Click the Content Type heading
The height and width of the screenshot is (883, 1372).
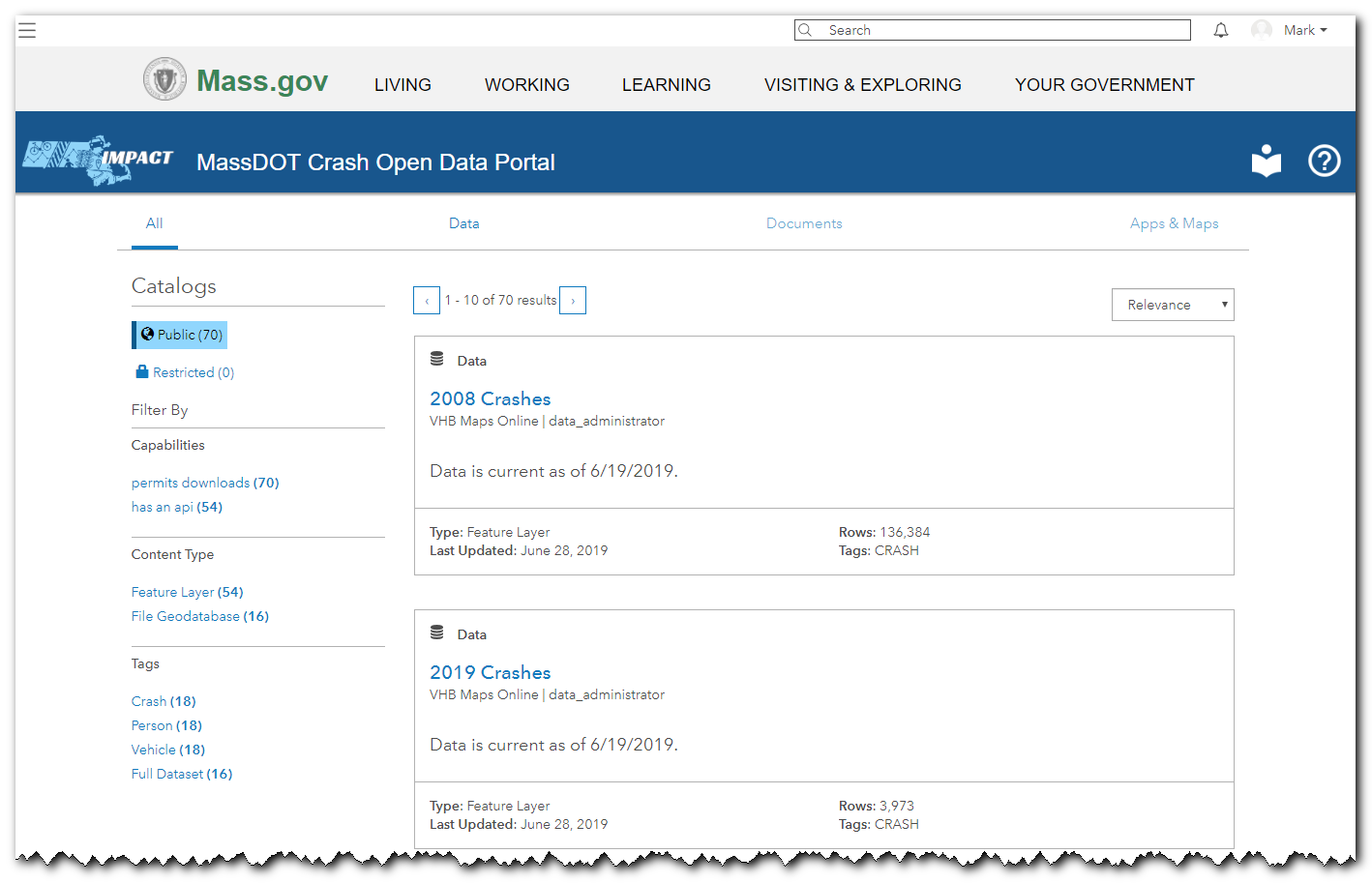(173, 554)
